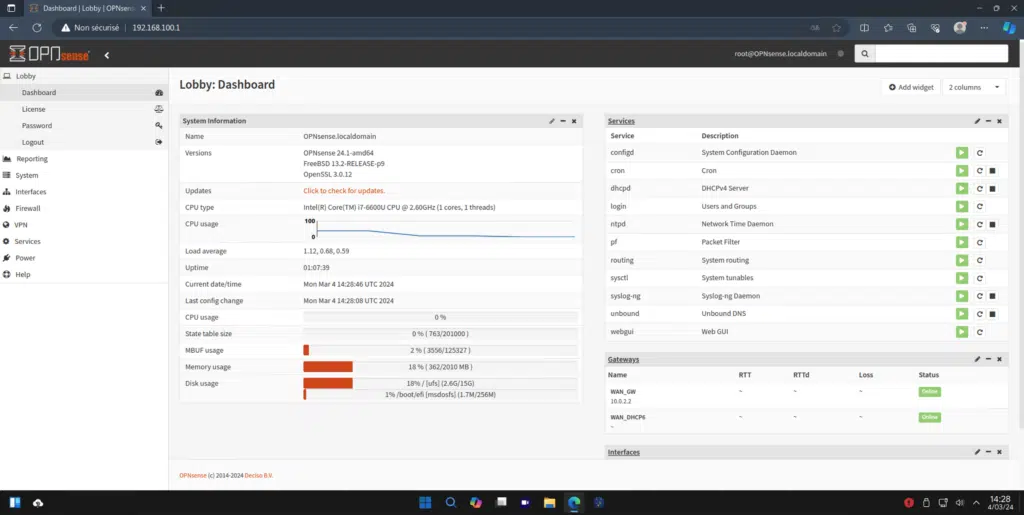
Task: Click to check for updates link
Action: pyautogui.click(x=344, y=191)
